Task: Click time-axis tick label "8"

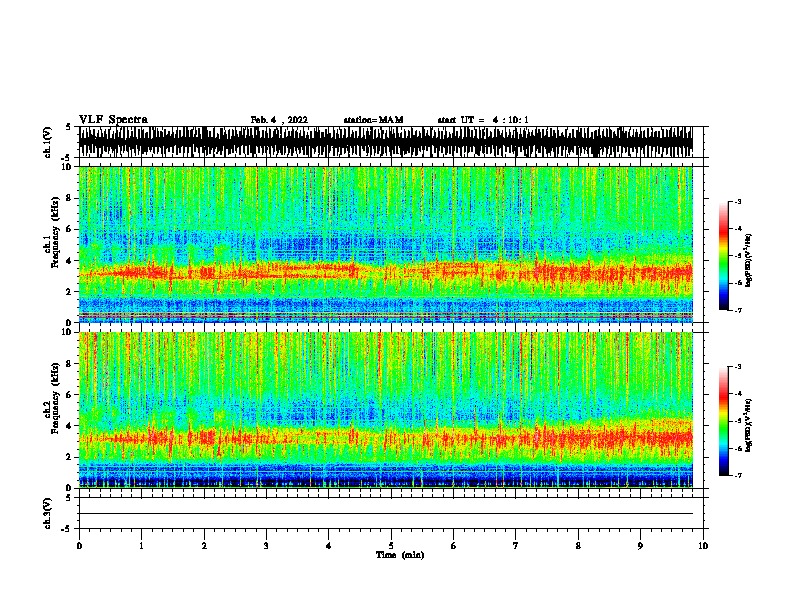Action: click(x=578, y=546)
